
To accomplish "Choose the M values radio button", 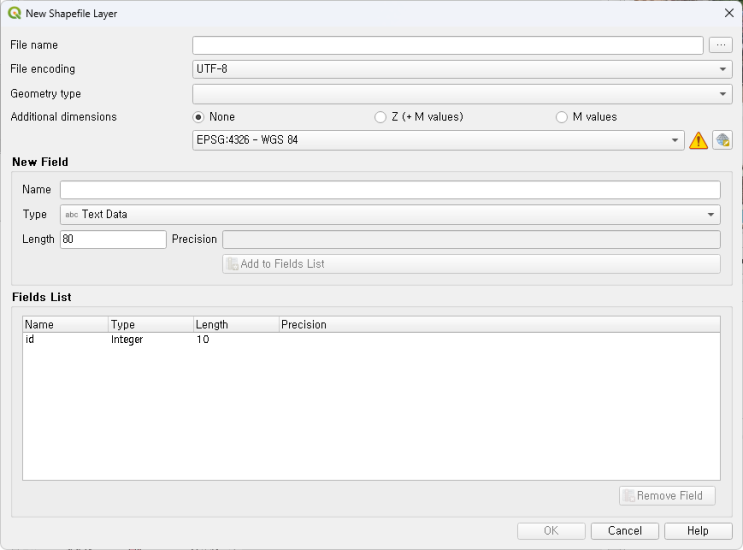I will point(561,117).
